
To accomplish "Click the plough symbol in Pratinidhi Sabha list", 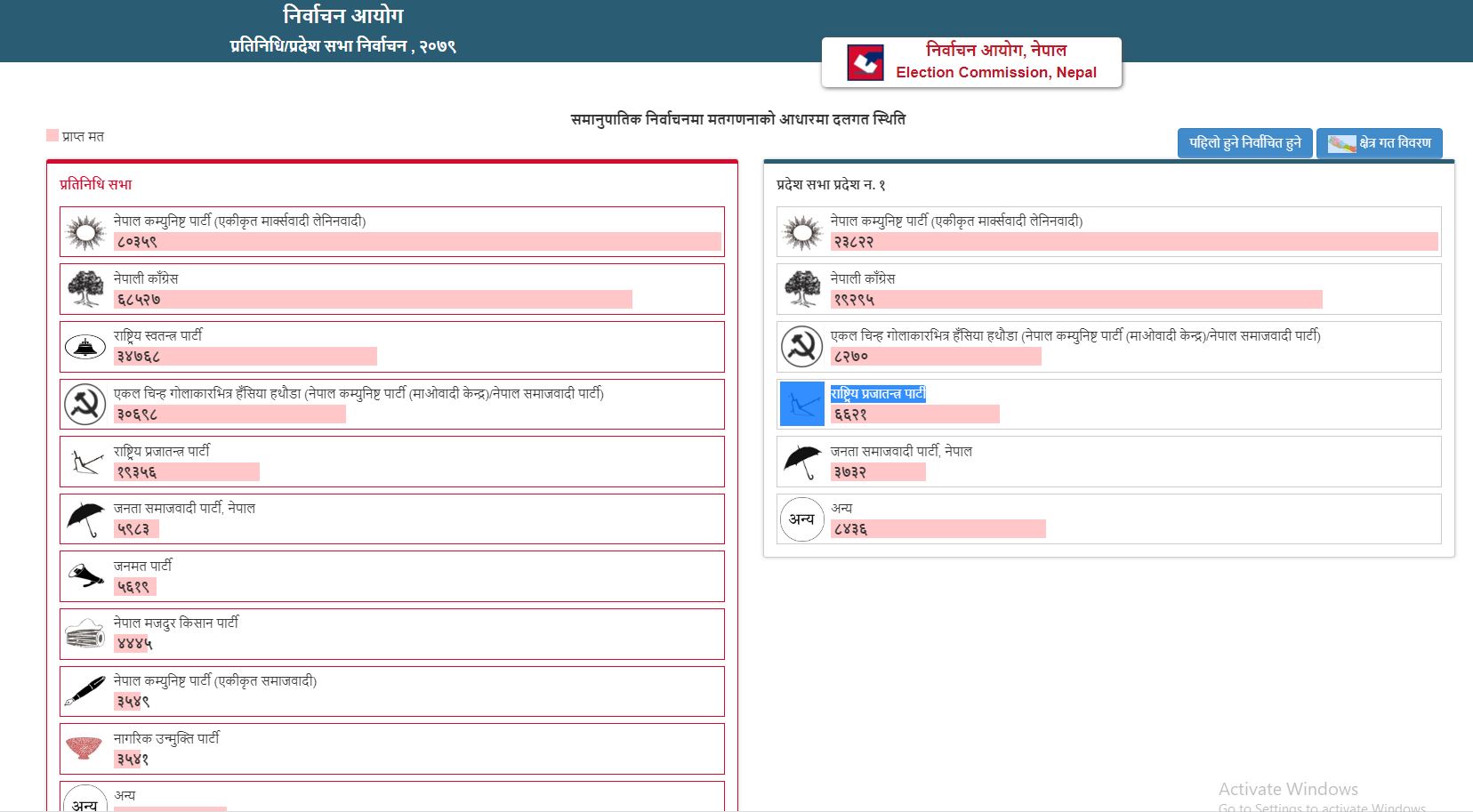I will click(x=85, y=462).
